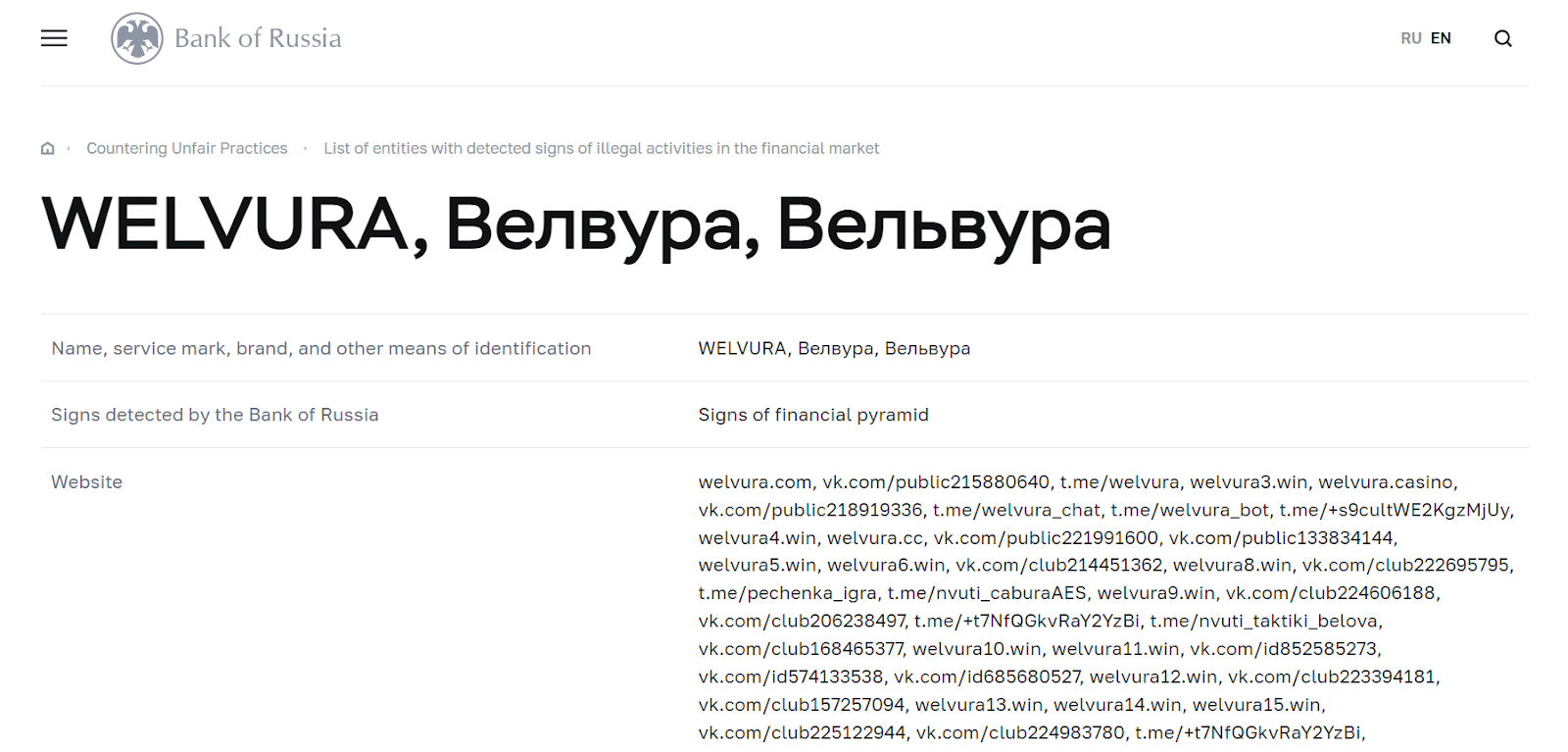
Task: Click welvura9.win entry
Action: (x=1156, y=592)
